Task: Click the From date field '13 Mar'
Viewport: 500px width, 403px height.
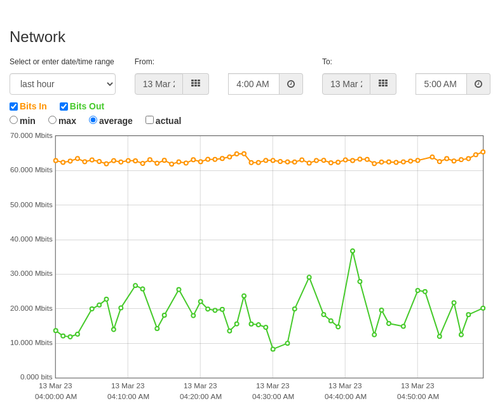Action: click(159, 84)
